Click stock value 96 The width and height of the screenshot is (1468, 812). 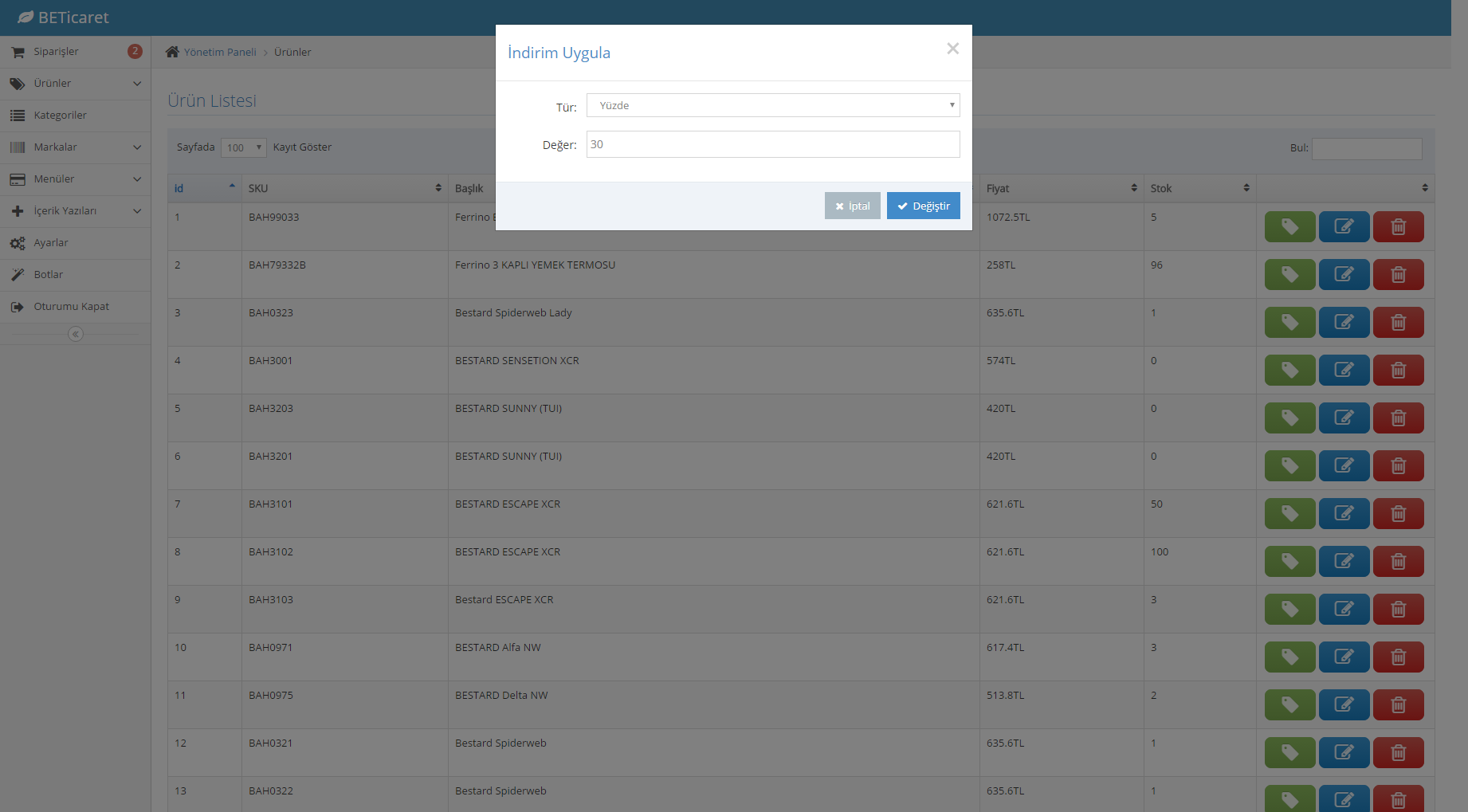1156,265
